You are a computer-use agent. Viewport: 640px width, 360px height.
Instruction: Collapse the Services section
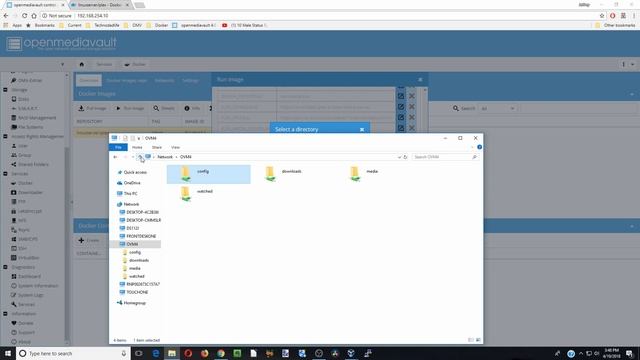(x=5, y=174)
